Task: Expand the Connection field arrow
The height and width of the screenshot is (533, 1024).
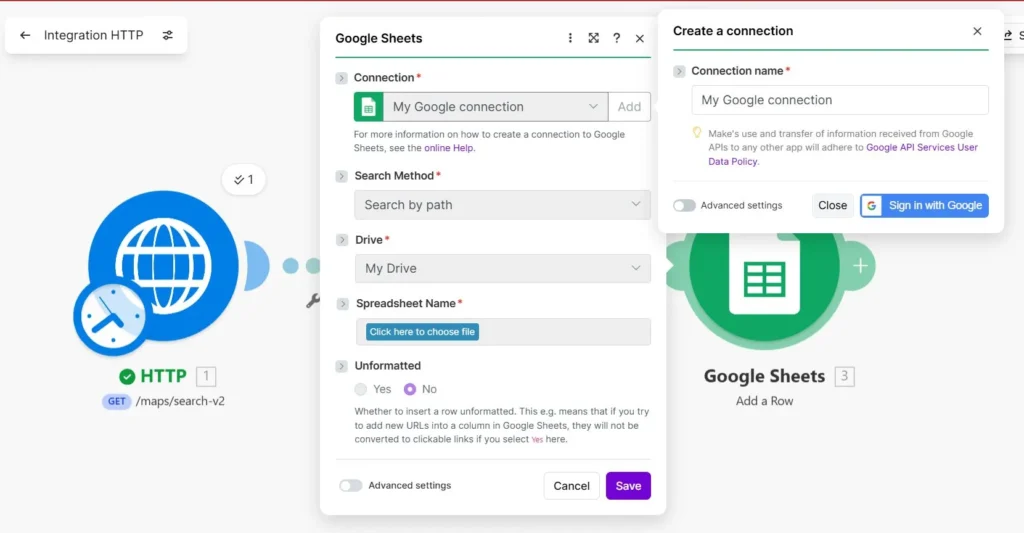Action: click(x=342, y=78)
